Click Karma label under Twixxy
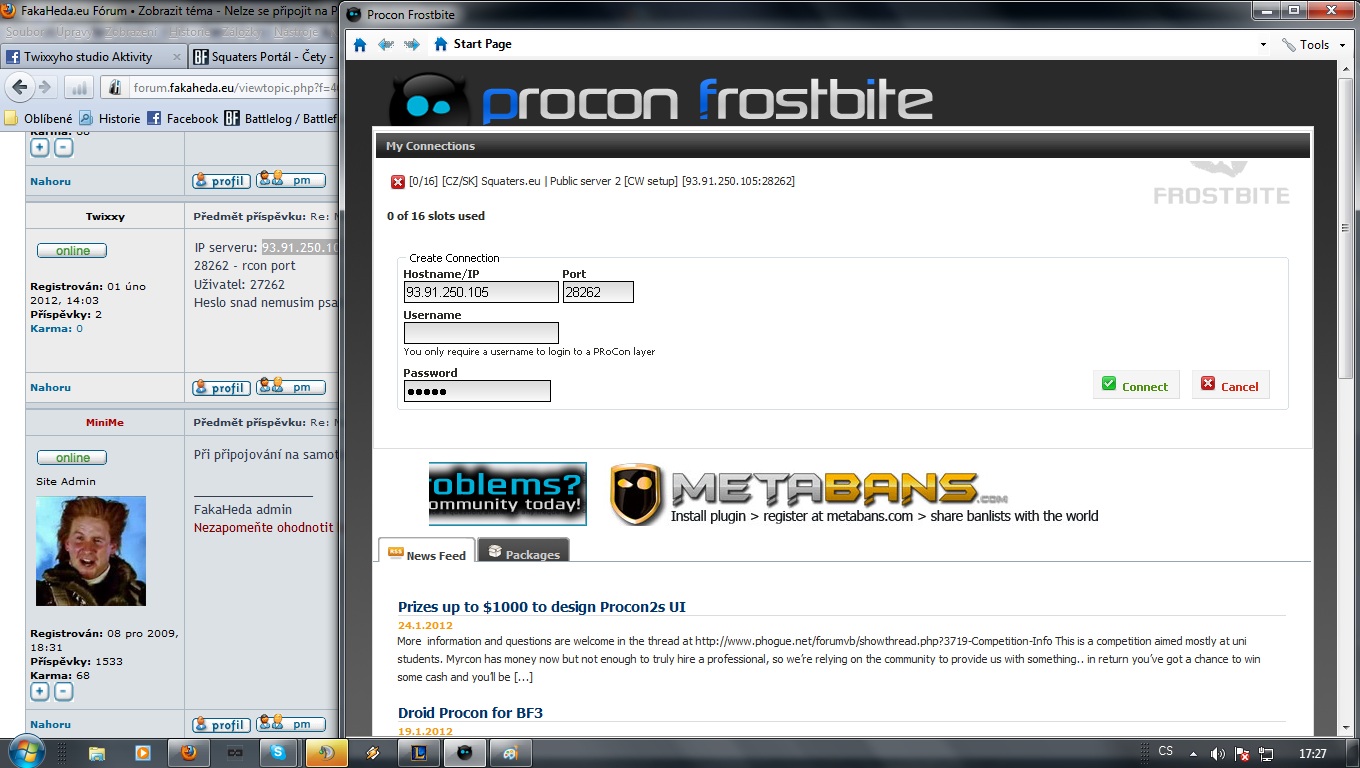1360x768 pixels. (x=50, y=328)
